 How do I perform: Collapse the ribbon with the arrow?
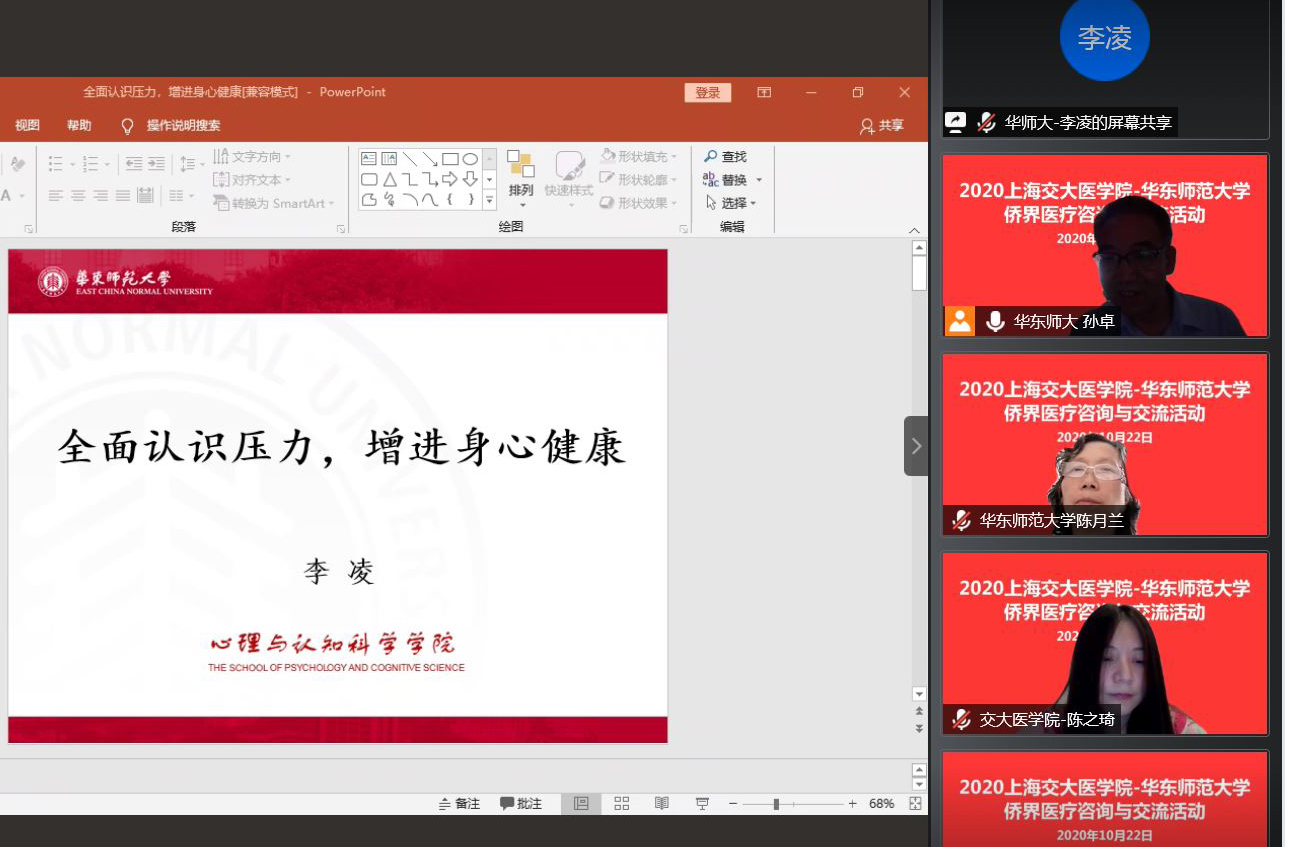[x=915, y=230]
